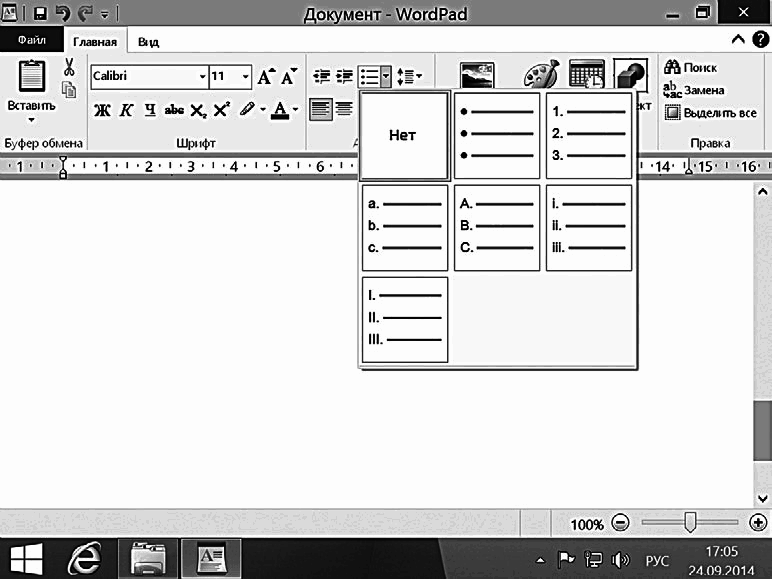772x579 pixels.
Task: Increase font size with grow font icon
Action: click(x=266, y=77)
